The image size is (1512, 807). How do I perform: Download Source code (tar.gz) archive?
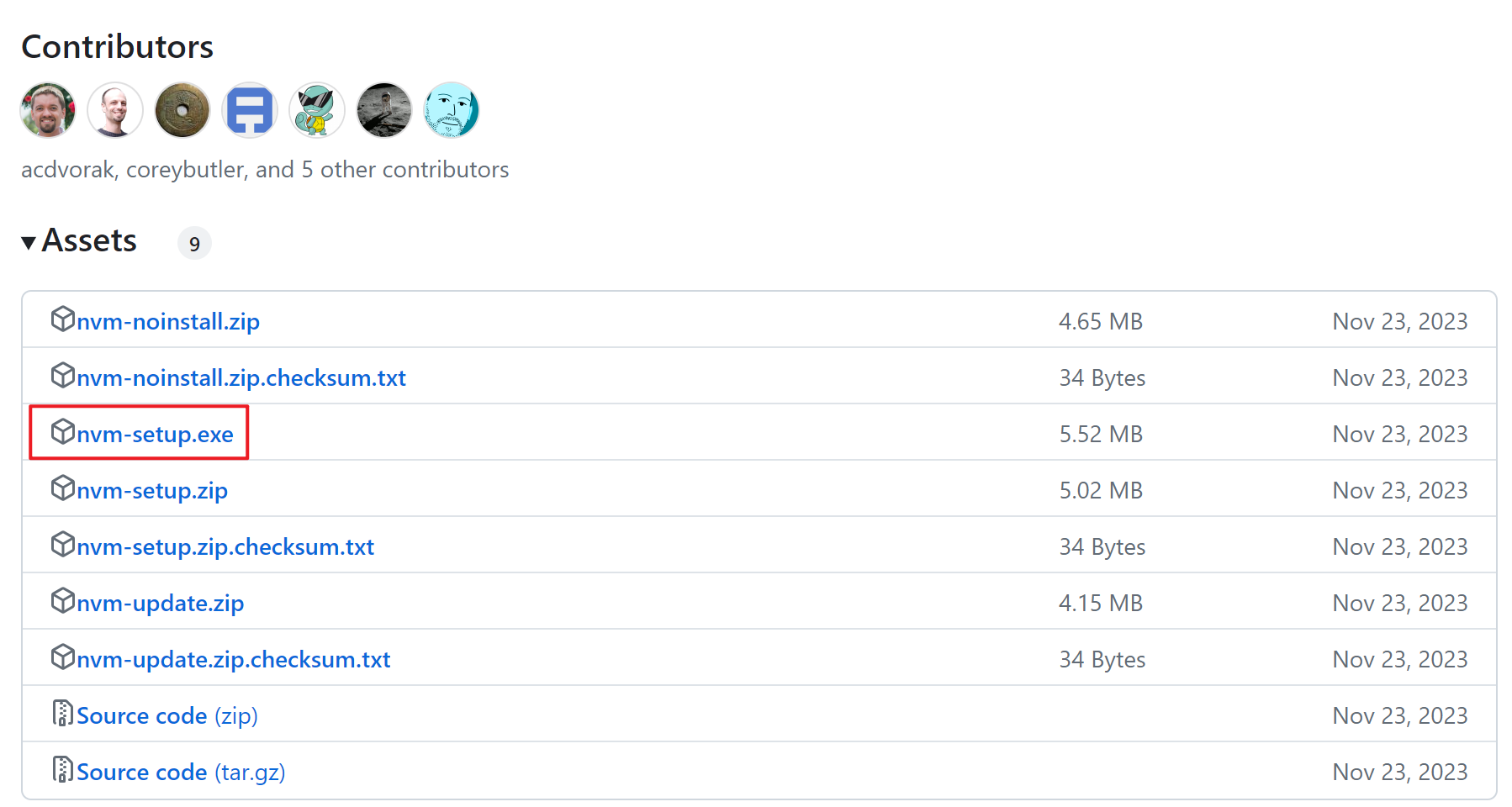pyautogui.click(x=180, y=772)
